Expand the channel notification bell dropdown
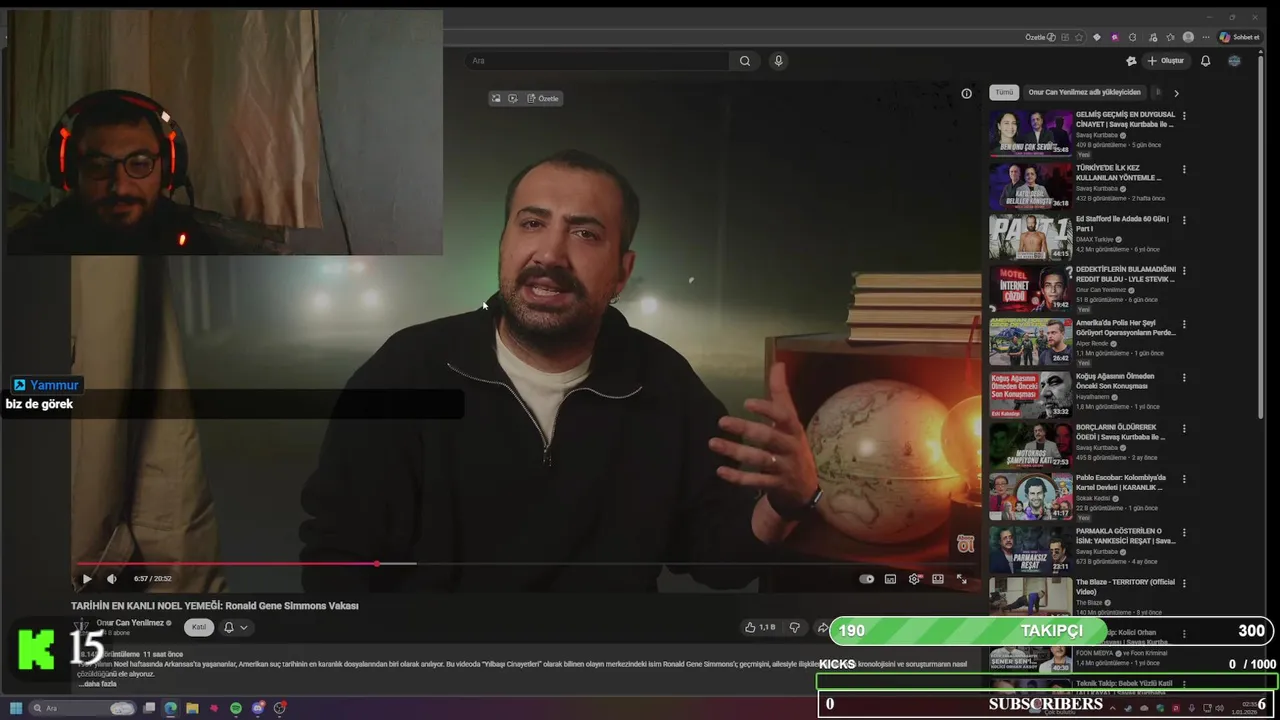This screenshot has width=1280, height=720. 235,627
